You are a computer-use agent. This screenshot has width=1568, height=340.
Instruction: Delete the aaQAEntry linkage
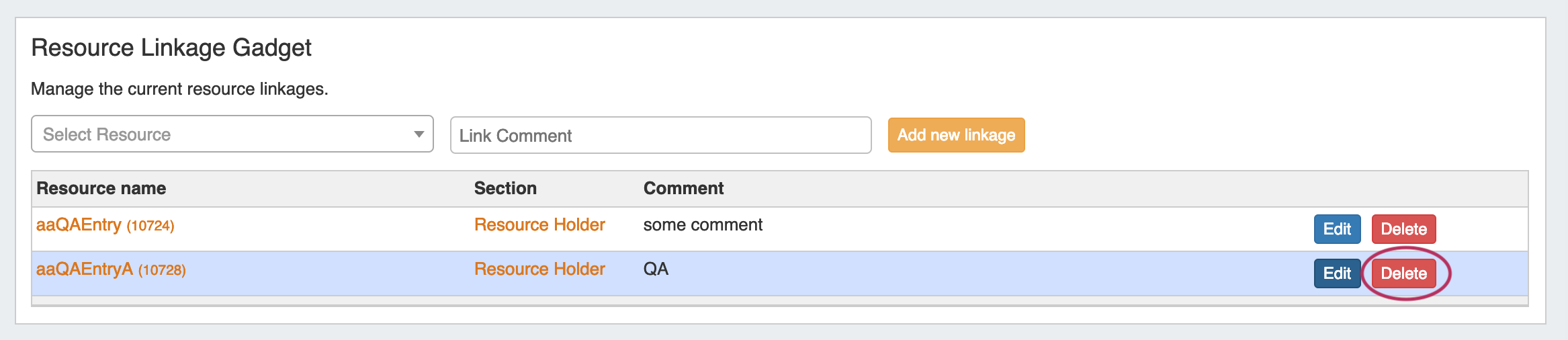pos(1403,229)
